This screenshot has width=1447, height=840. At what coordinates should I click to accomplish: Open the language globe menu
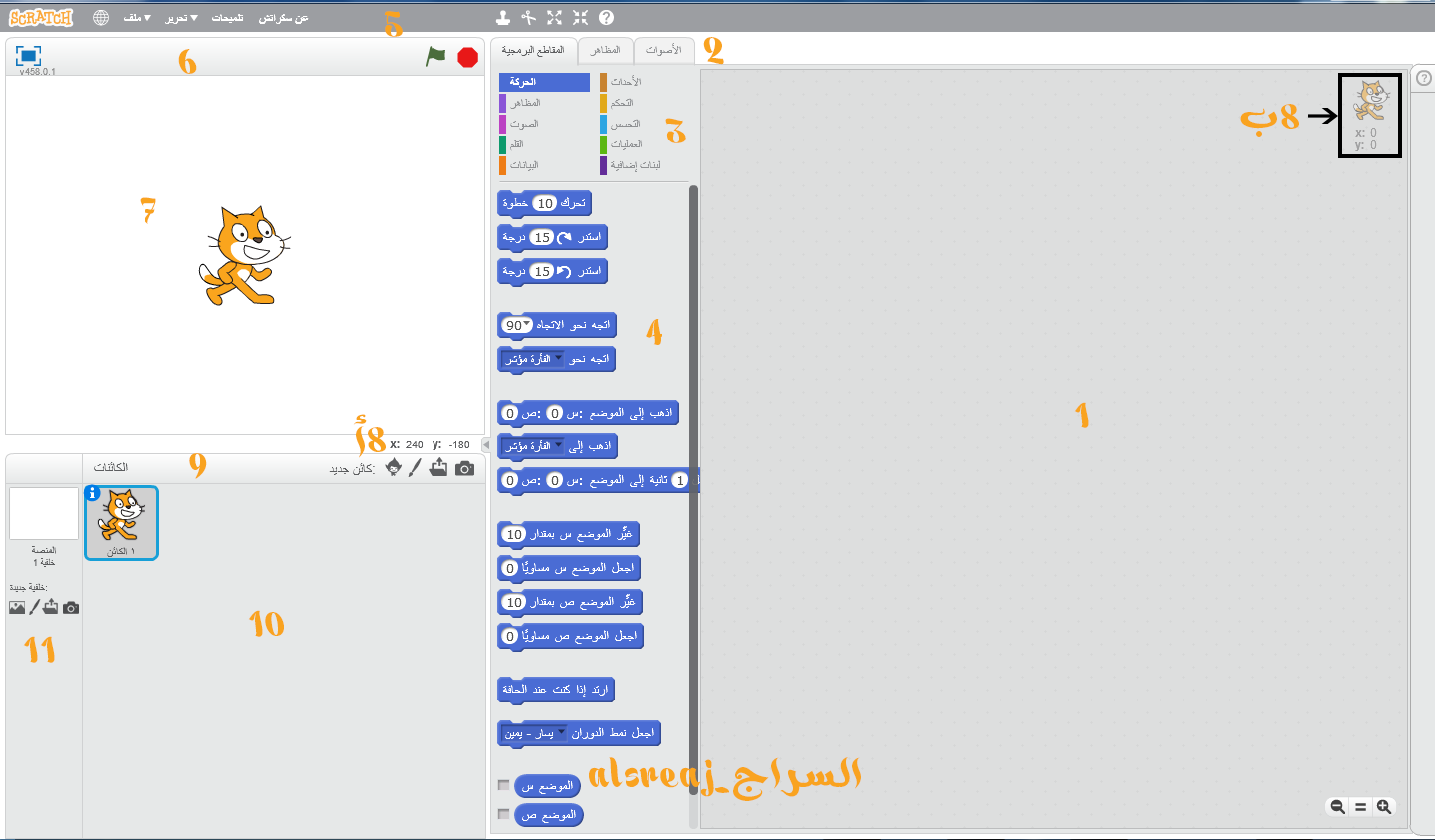101,18
